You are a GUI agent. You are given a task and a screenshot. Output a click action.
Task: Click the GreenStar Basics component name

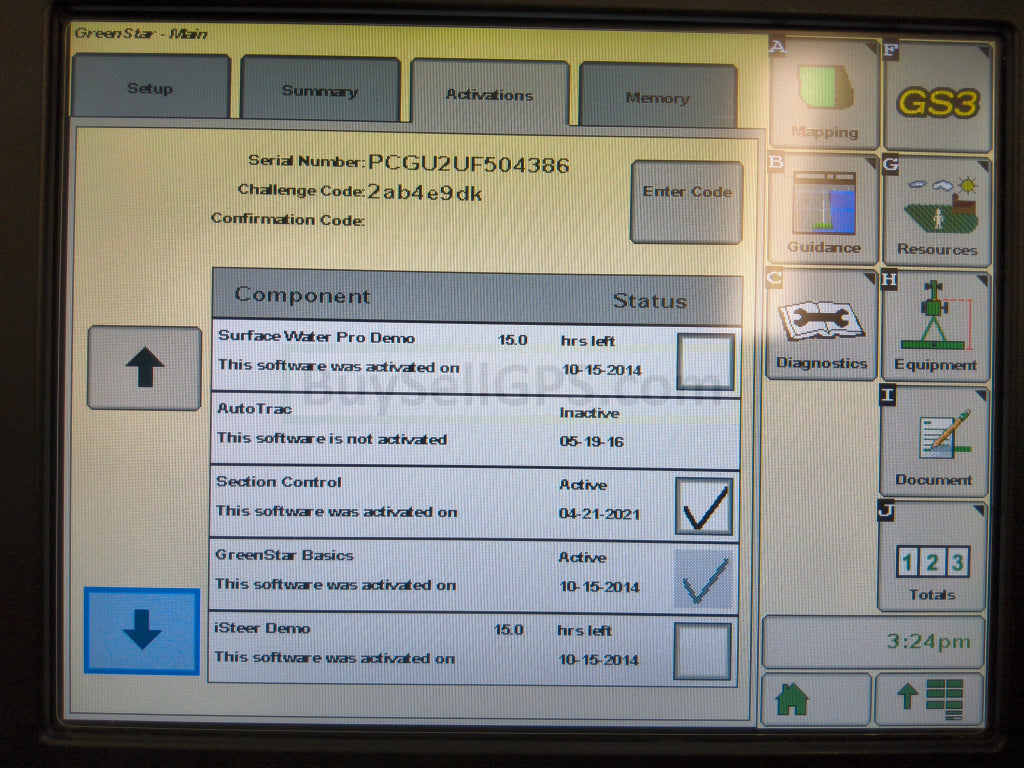[x=284, y=555]
